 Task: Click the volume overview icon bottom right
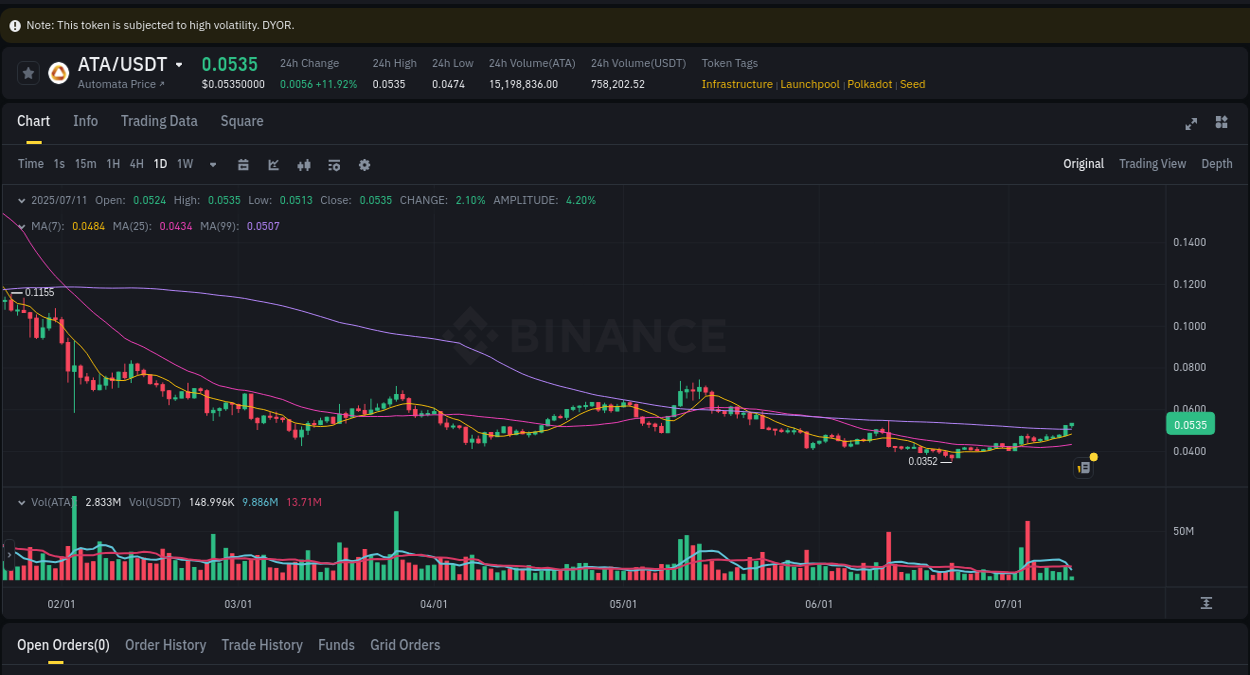1207,604
